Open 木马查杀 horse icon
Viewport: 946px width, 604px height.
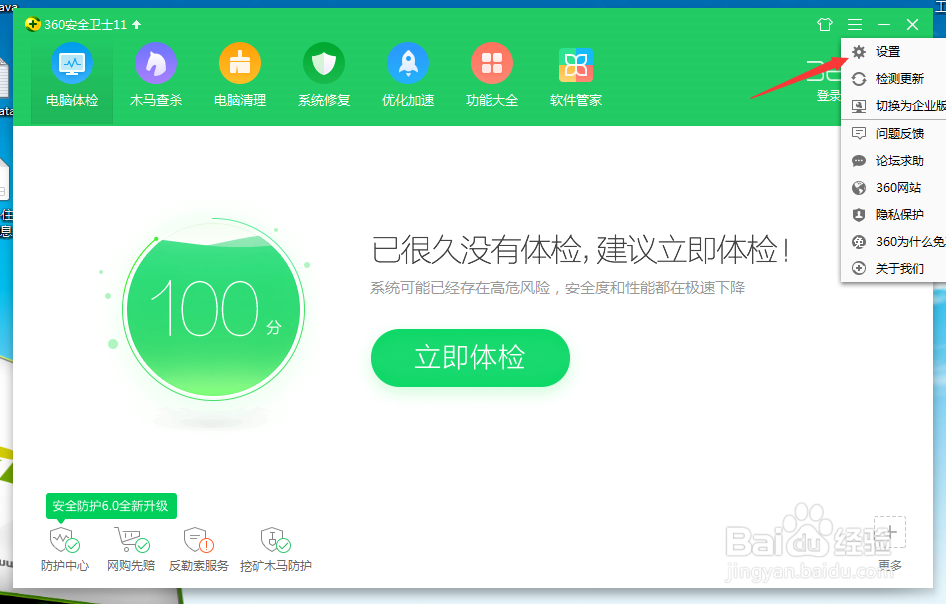click(x=156, y=63)
